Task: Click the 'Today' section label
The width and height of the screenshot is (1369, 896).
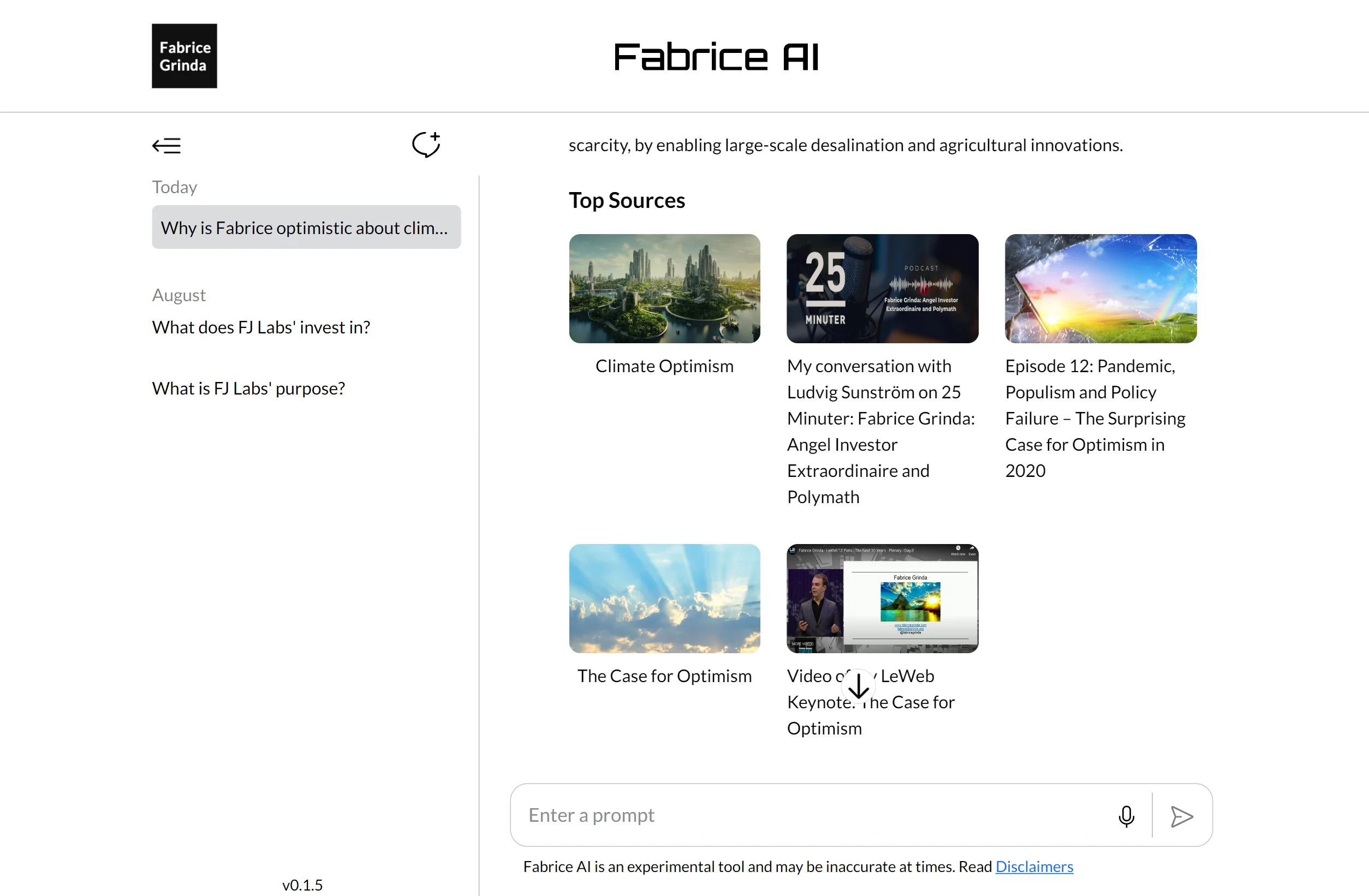Action: tap(174, 187)
